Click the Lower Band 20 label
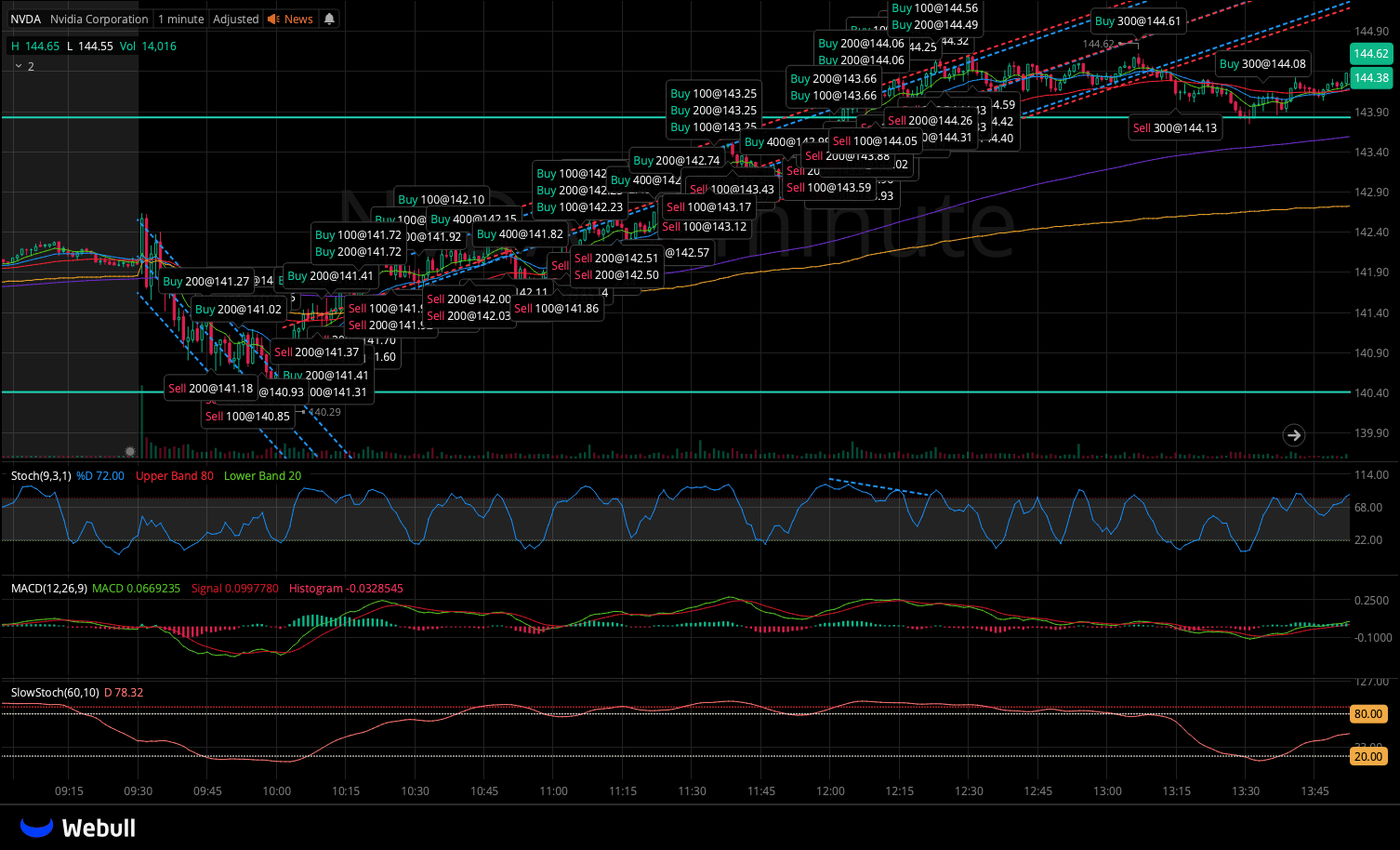1400x850 pixels. pos(262,476)
